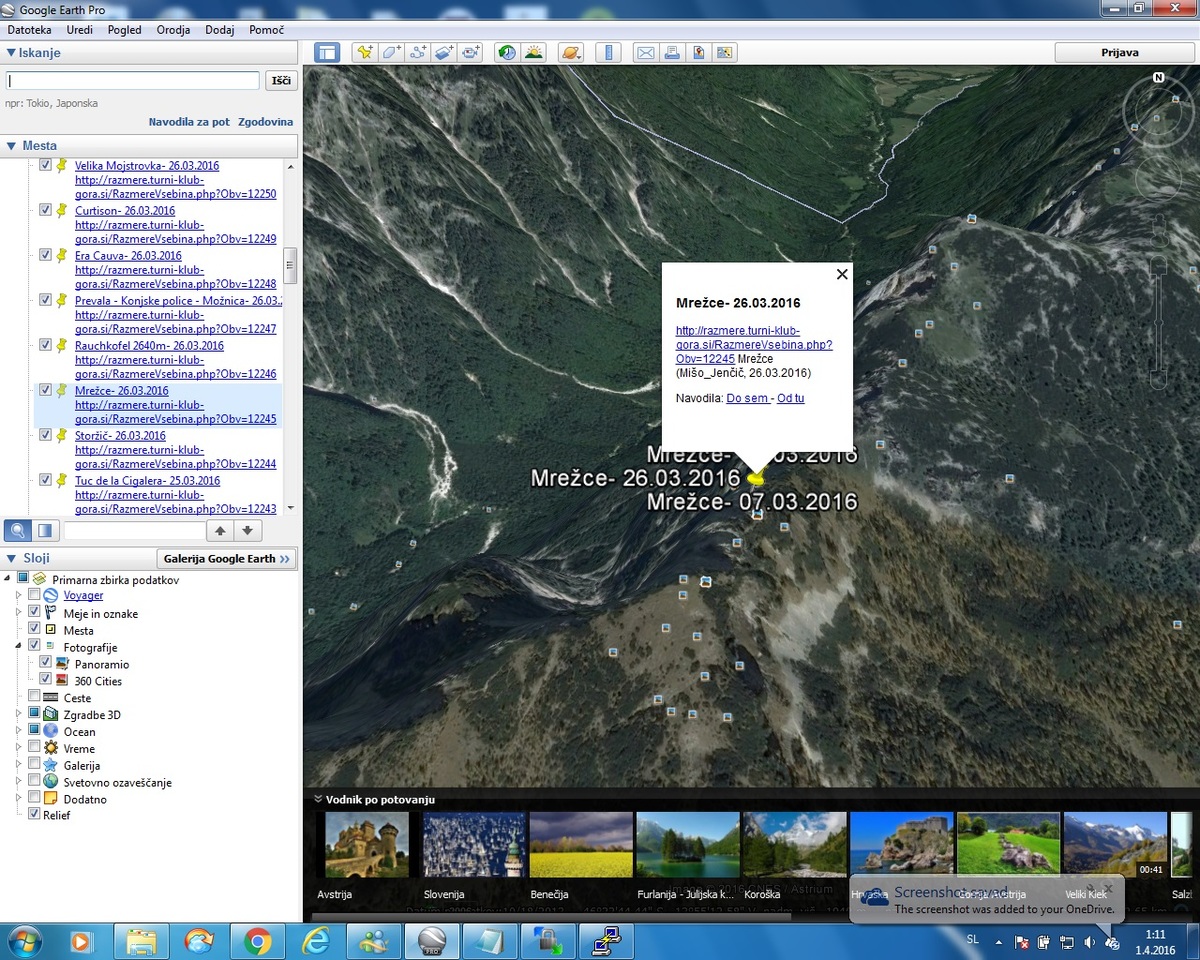The image size is (1200, 960).
Task: Disable the Panoramio photos layer
Action: point(45,663)
